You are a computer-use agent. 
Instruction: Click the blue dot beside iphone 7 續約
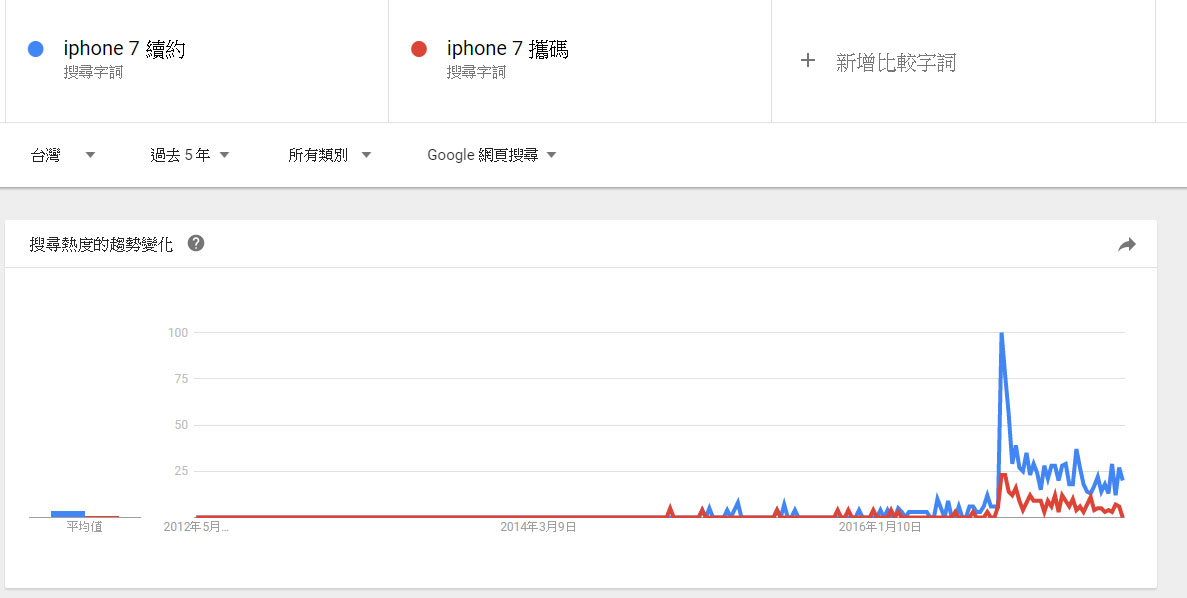coord(36,48)
